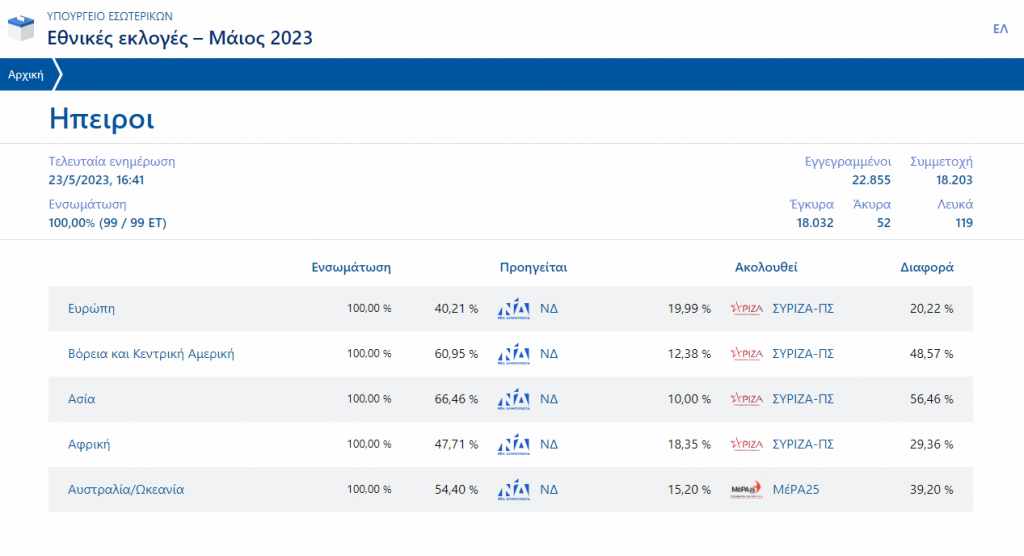Screen dimensions: 1024x556
Task: Click the ΣΥΡΙΖΑ logo in Ευρώπη row
Action: pyautogui.click(x=746, y=309)
